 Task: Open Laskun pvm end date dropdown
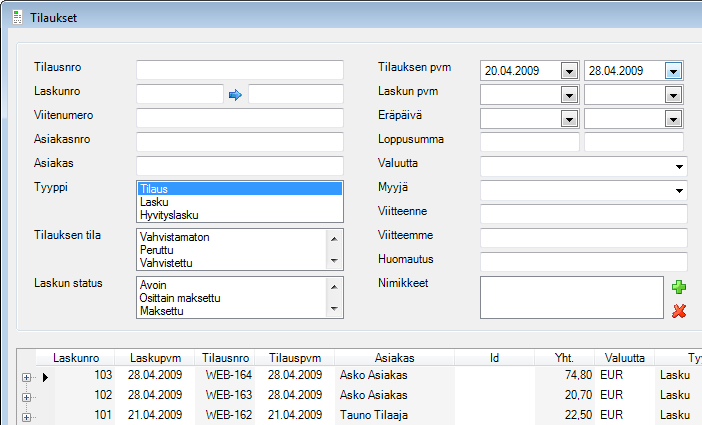[x=673, y=95]
